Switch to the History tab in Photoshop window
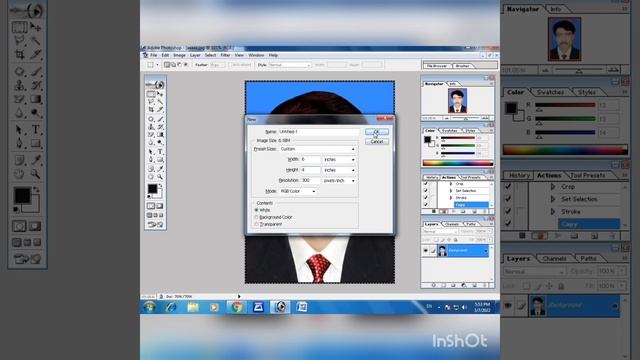This screenshot has width=640, height=360. (x=431, y=178)
